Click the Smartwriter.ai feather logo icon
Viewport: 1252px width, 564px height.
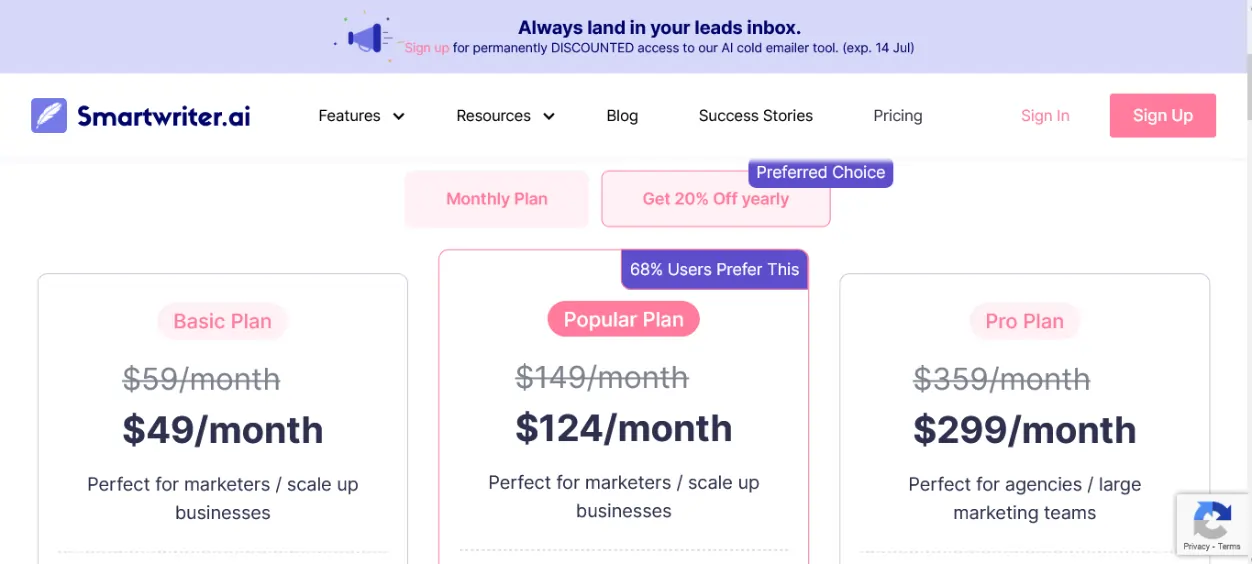point(49,116)
